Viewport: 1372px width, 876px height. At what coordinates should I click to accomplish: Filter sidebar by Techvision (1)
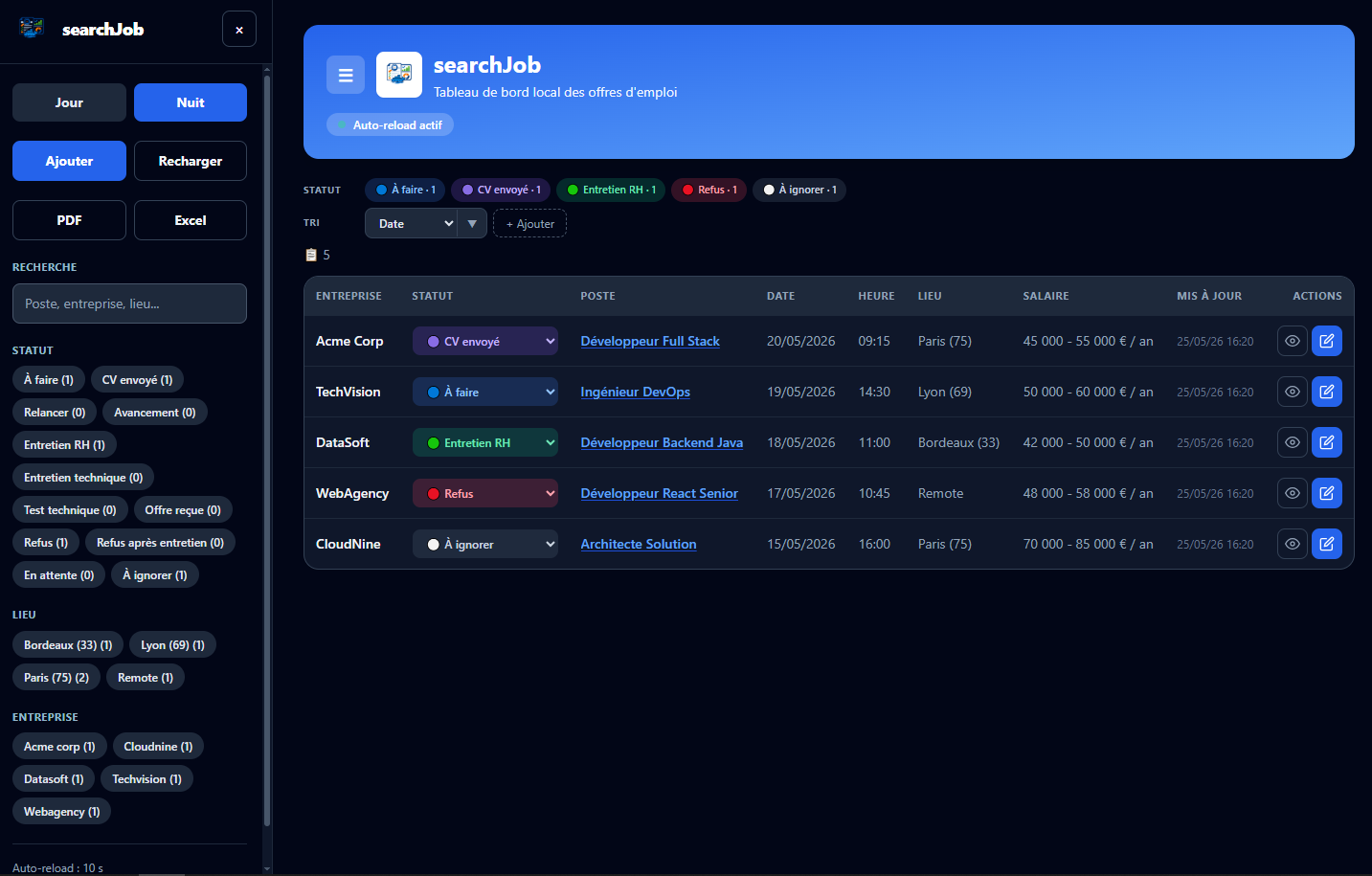[x=146, y=779]
